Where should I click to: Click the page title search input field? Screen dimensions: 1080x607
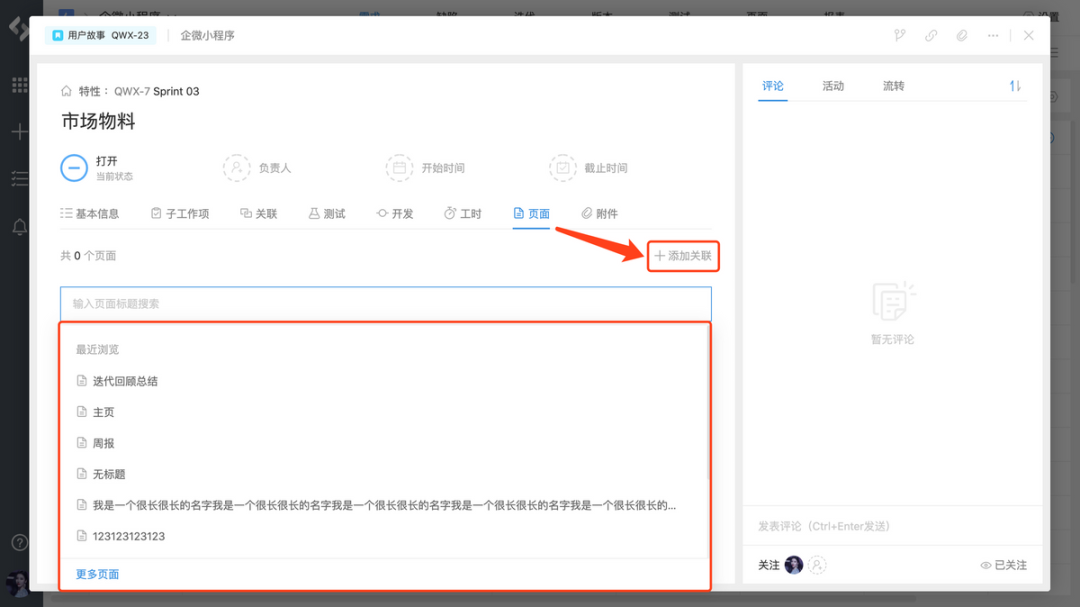point(385,304)
